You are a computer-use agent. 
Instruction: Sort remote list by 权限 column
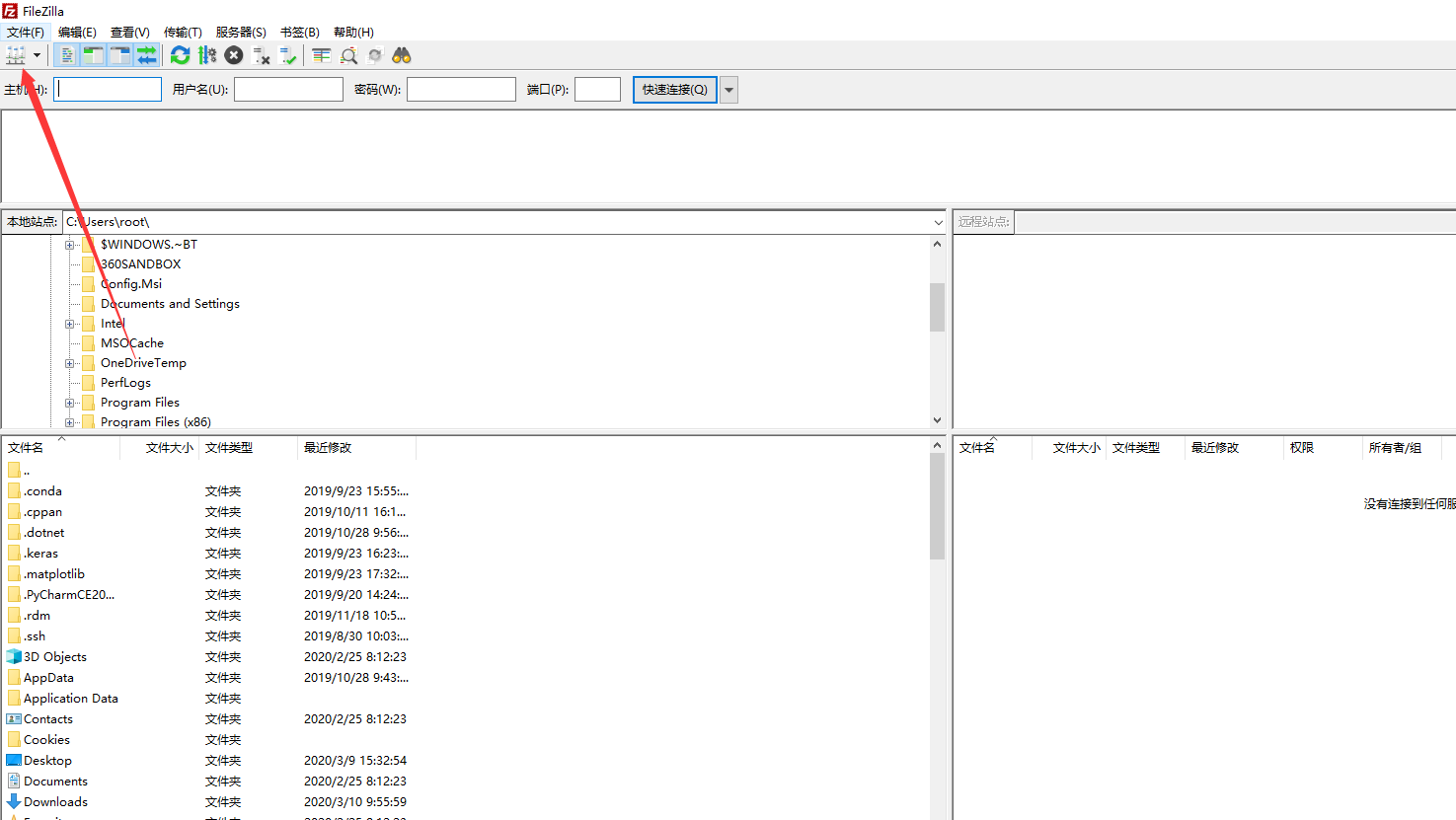pyautogui.click(x=1323, y=448)
